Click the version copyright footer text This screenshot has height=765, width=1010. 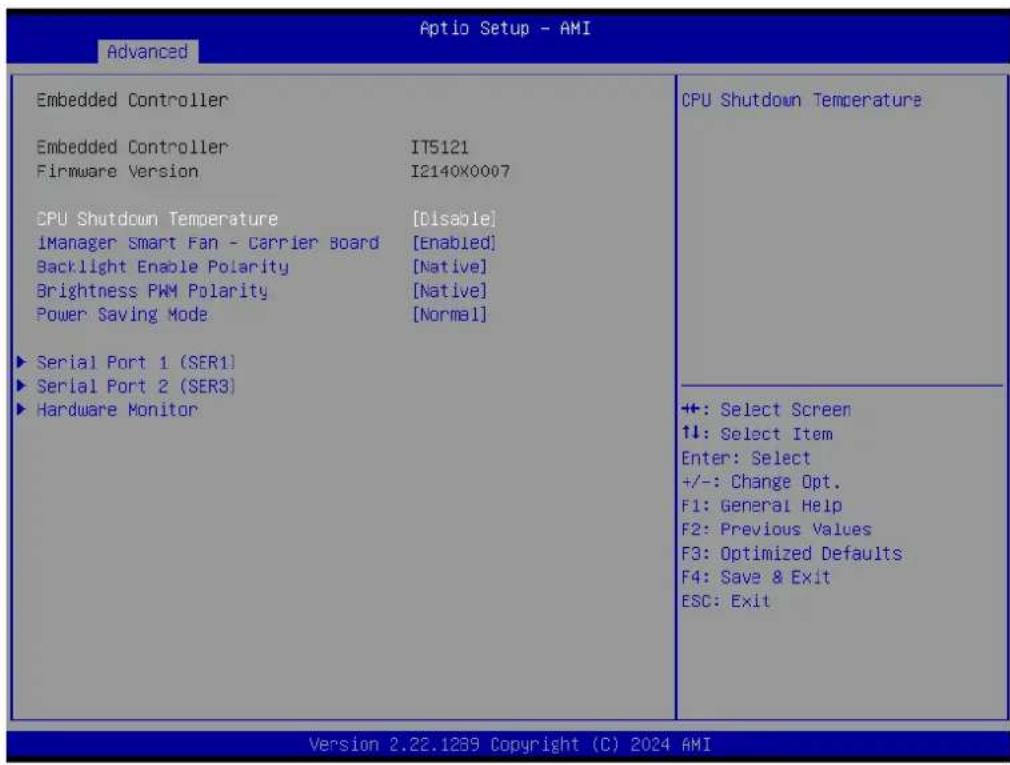click(x=510, y=745)
